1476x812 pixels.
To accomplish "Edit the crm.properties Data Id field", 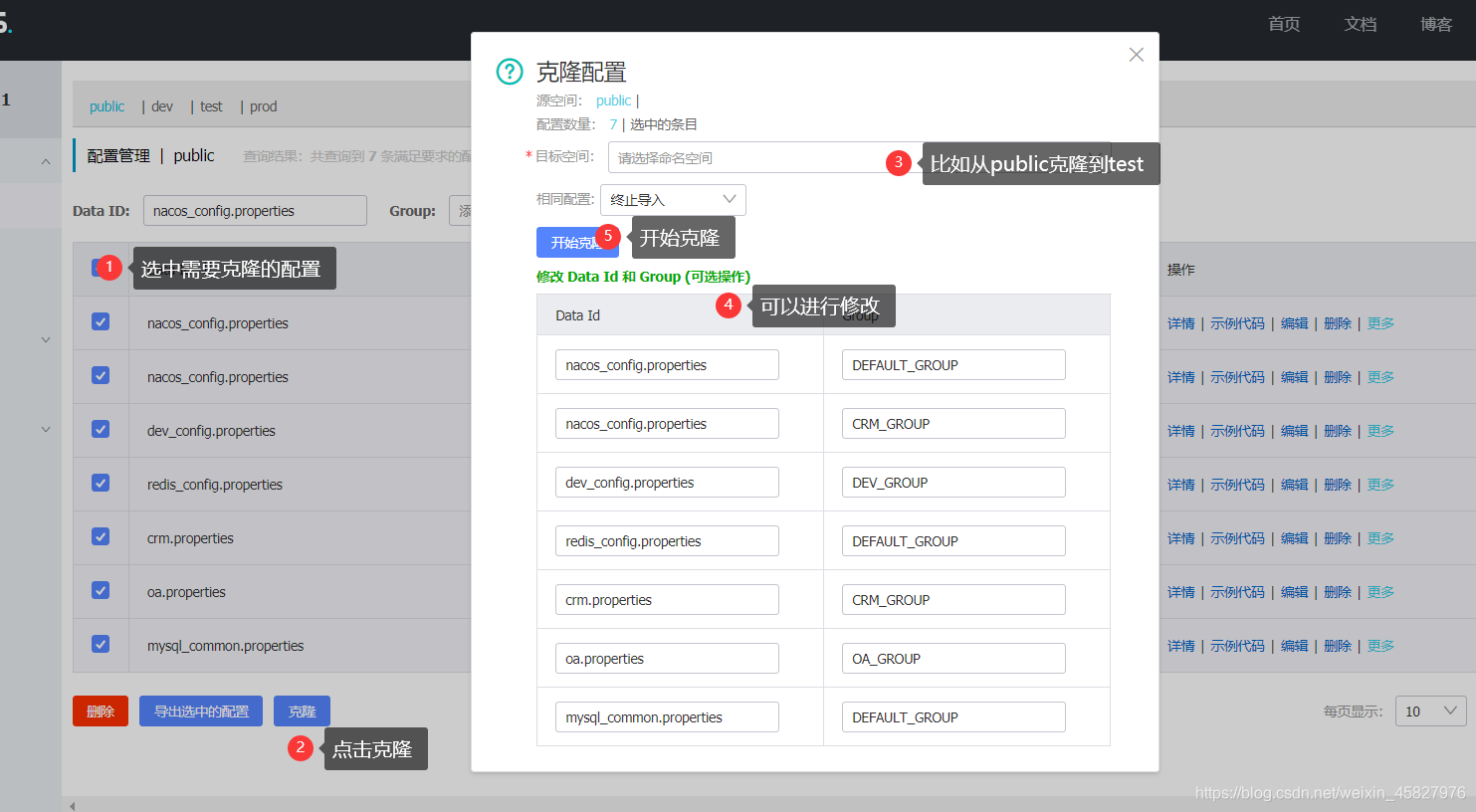I will (667, 599).
